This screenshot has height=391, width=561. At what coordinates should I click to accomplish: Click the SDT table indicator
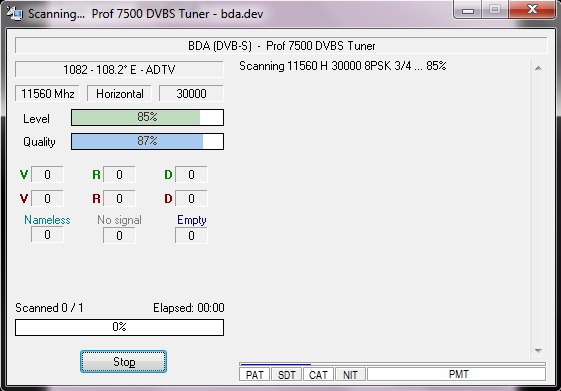(x=287, y=375)
